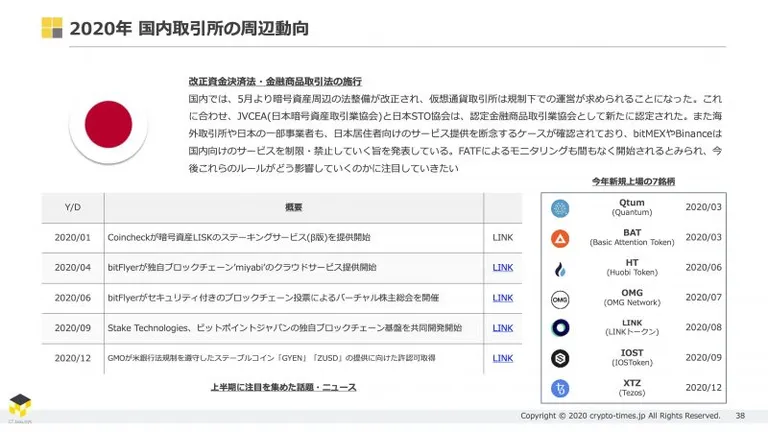Viewport: 768px width, 432px height.
Task: Select the IOST hexagon icon
Action: (x=560, y=359)
